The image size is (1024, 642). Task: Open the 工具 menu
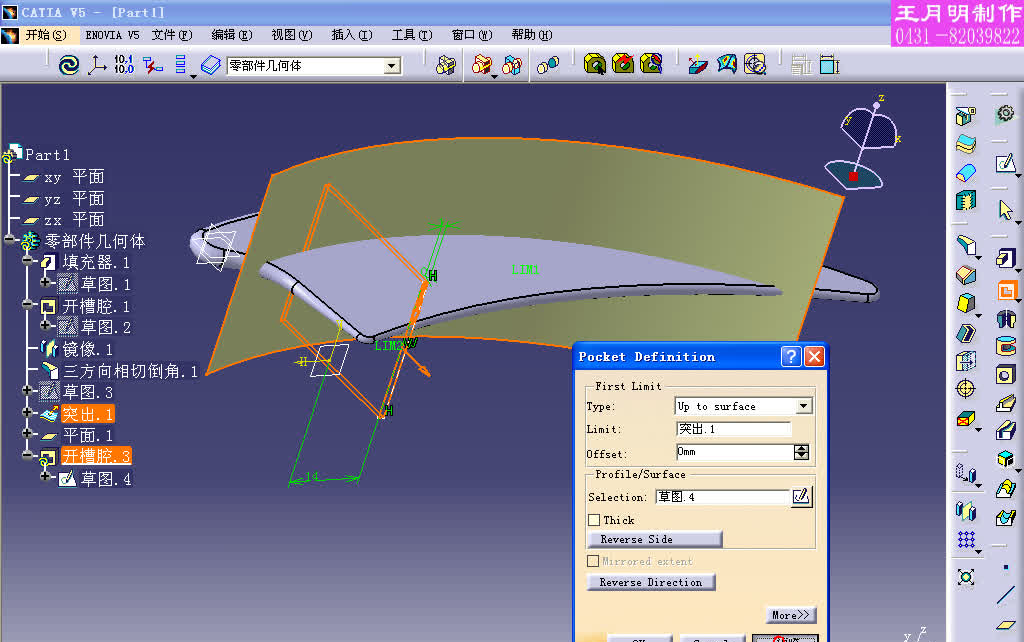pyautogui.click(x=412, y=35)
